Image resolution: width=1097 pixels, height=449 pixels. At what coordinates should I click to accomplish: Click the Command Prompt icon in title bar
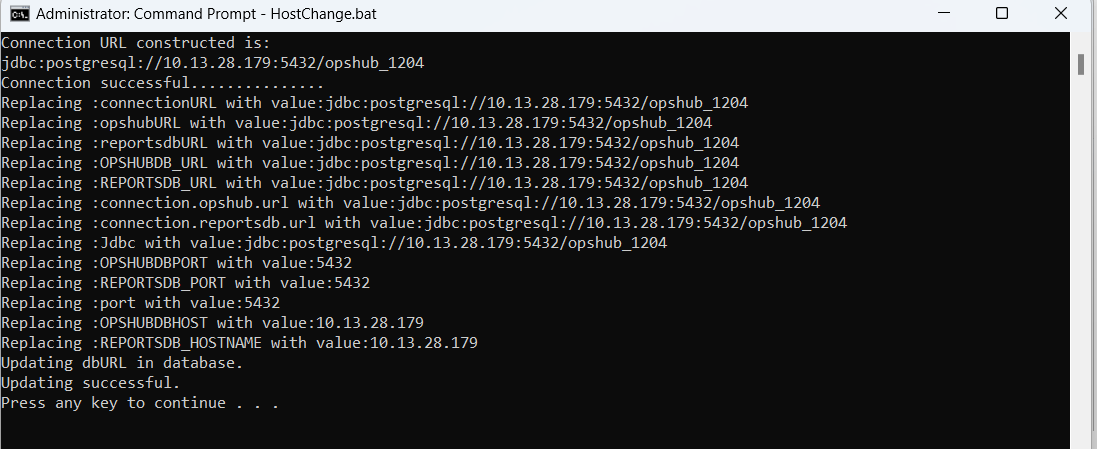(16, 14)
